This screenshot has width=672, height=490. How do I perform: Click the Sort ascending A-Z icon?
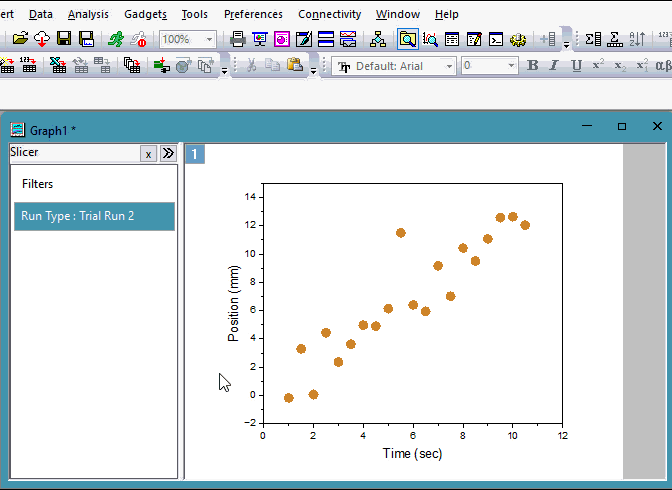638,40
